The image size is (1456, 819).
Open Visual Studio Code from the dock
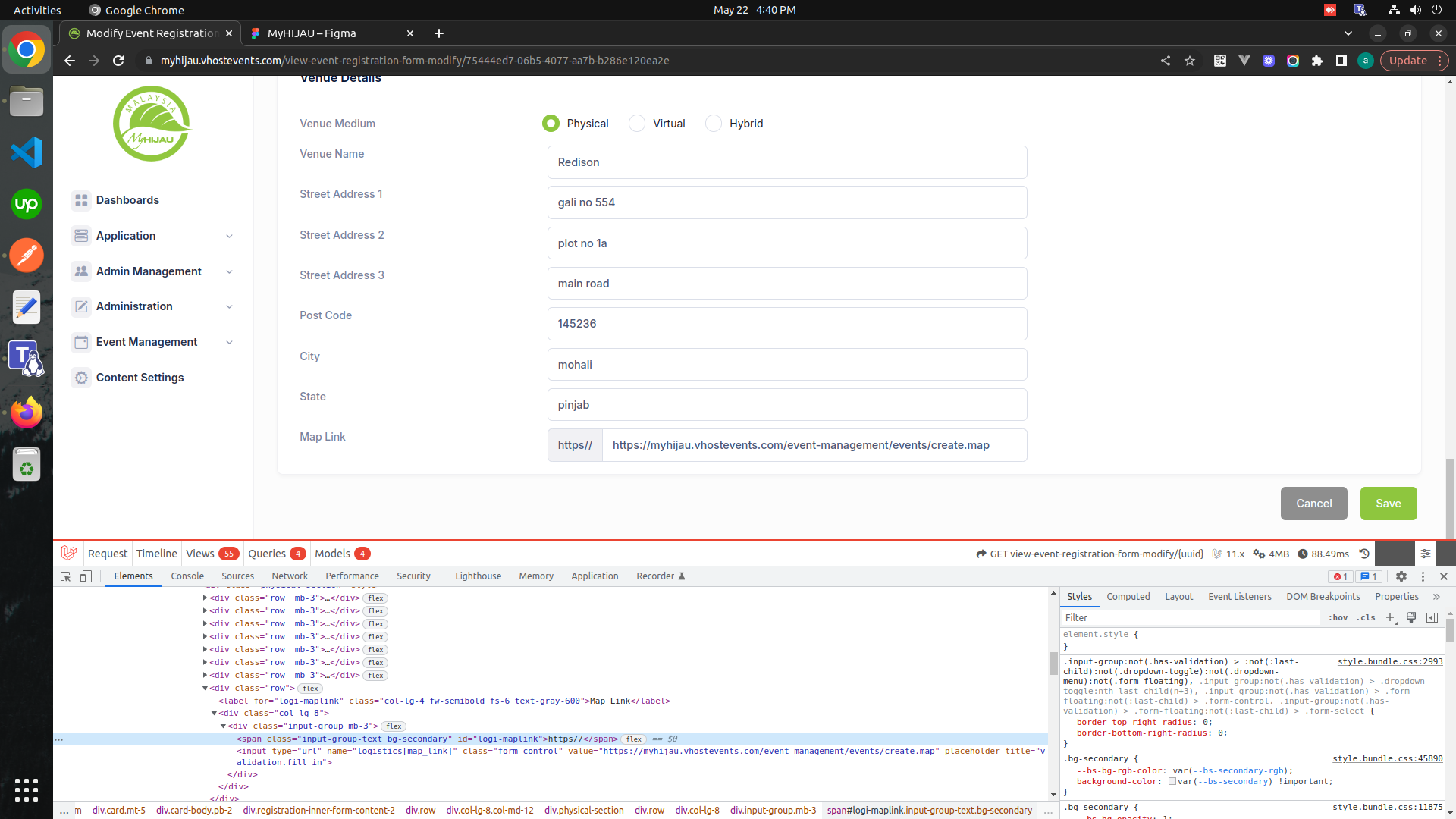[x=27, y=152]
